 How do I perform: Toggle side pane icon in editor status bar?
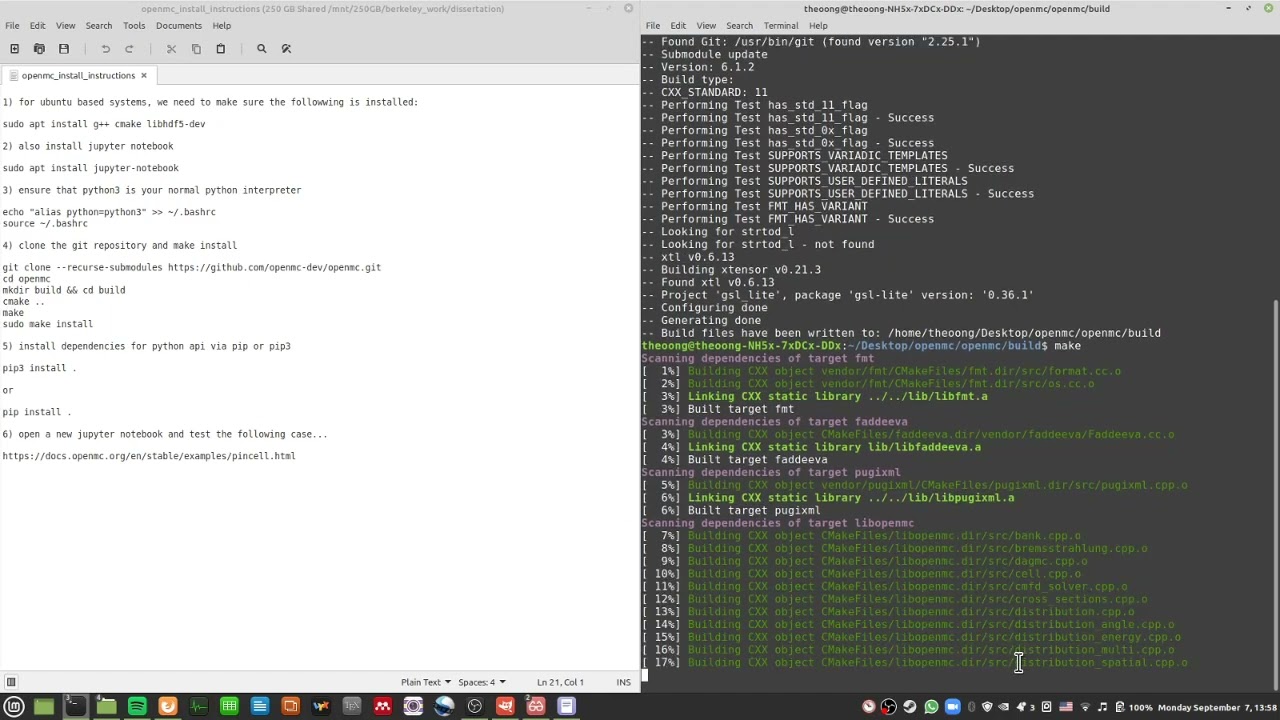[11, 682]
